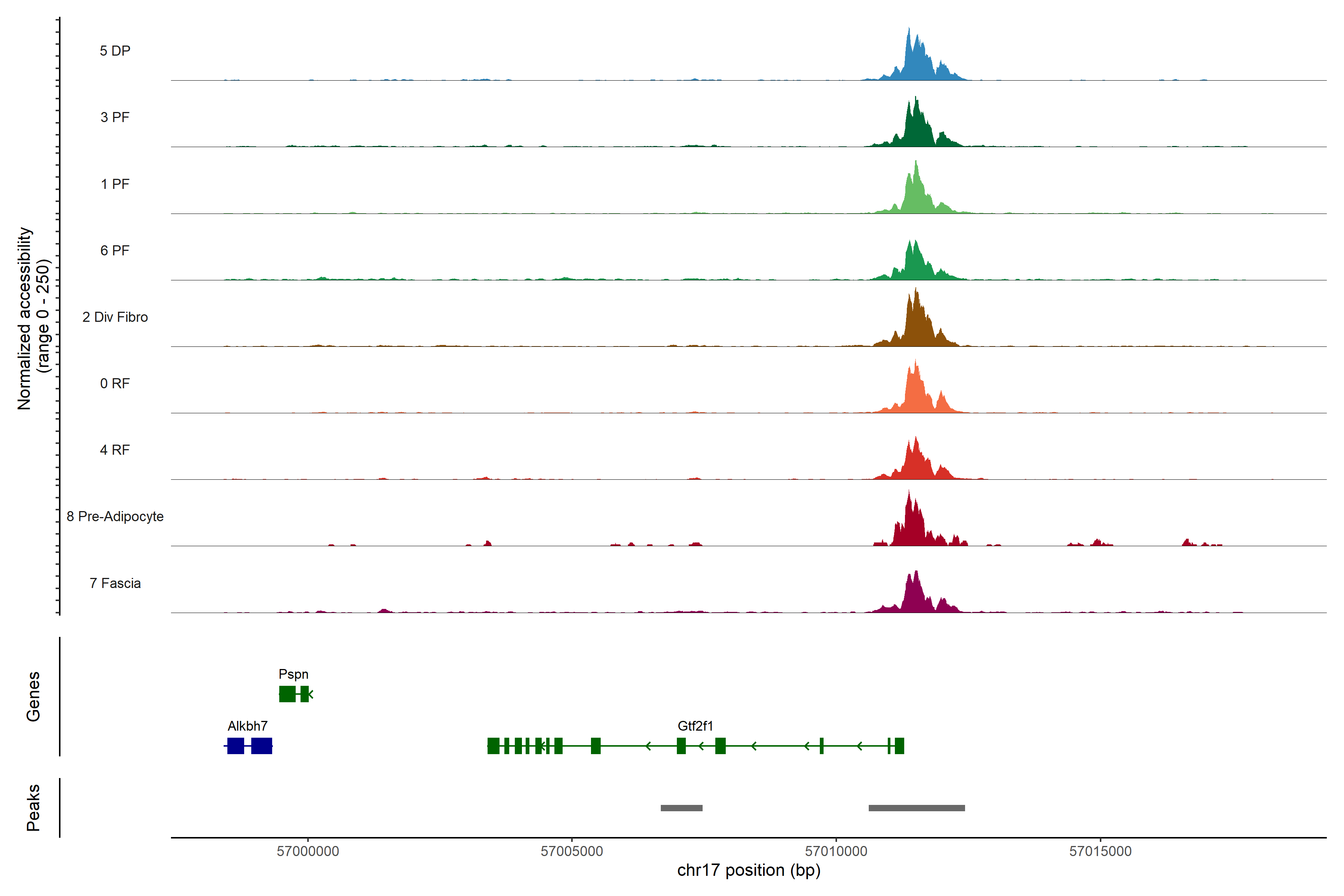Click the chr17 position axis title

[749, 870]
